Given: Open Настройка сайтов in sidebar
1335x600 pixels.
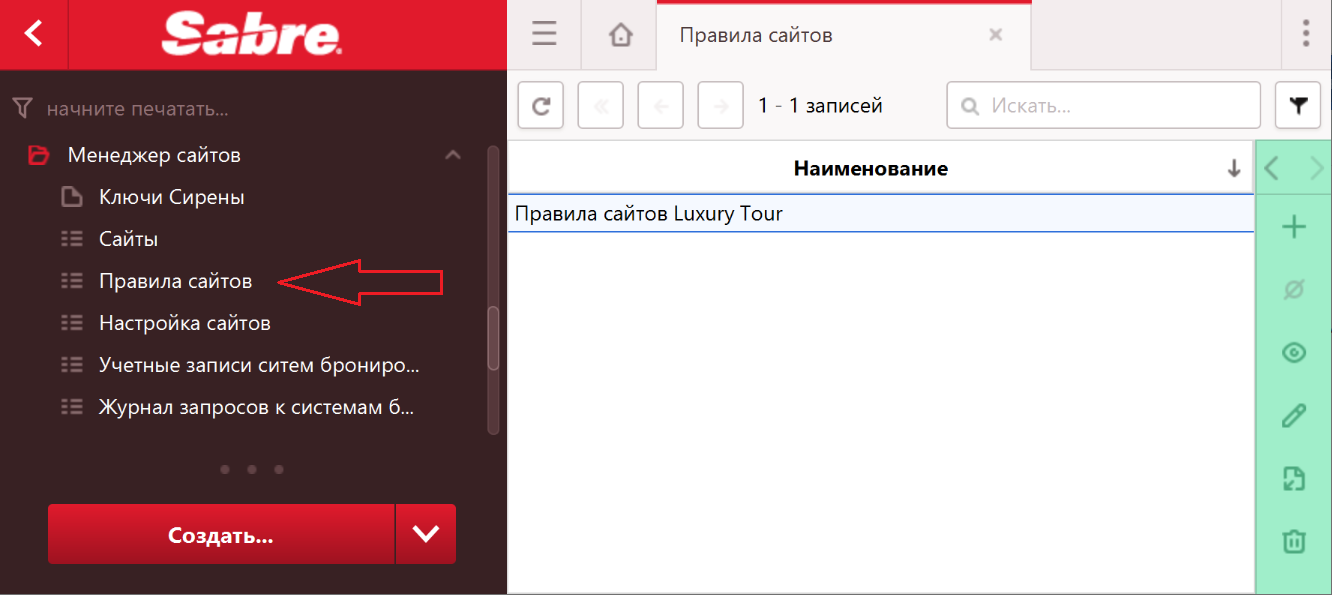Looking at the screenshot, I should [x=184, y=323].
